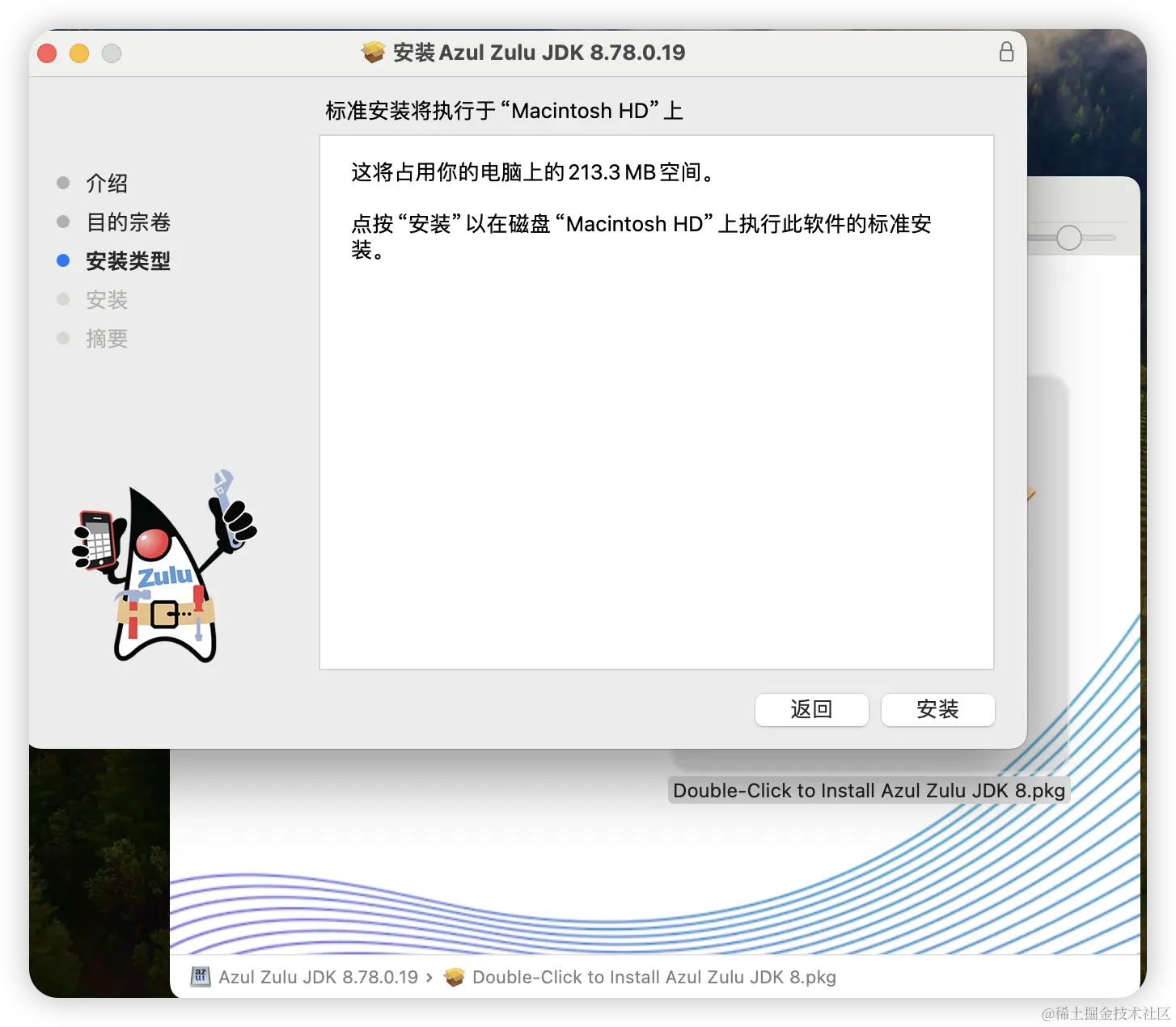Click the installer window title text

[x=539, y=53]
